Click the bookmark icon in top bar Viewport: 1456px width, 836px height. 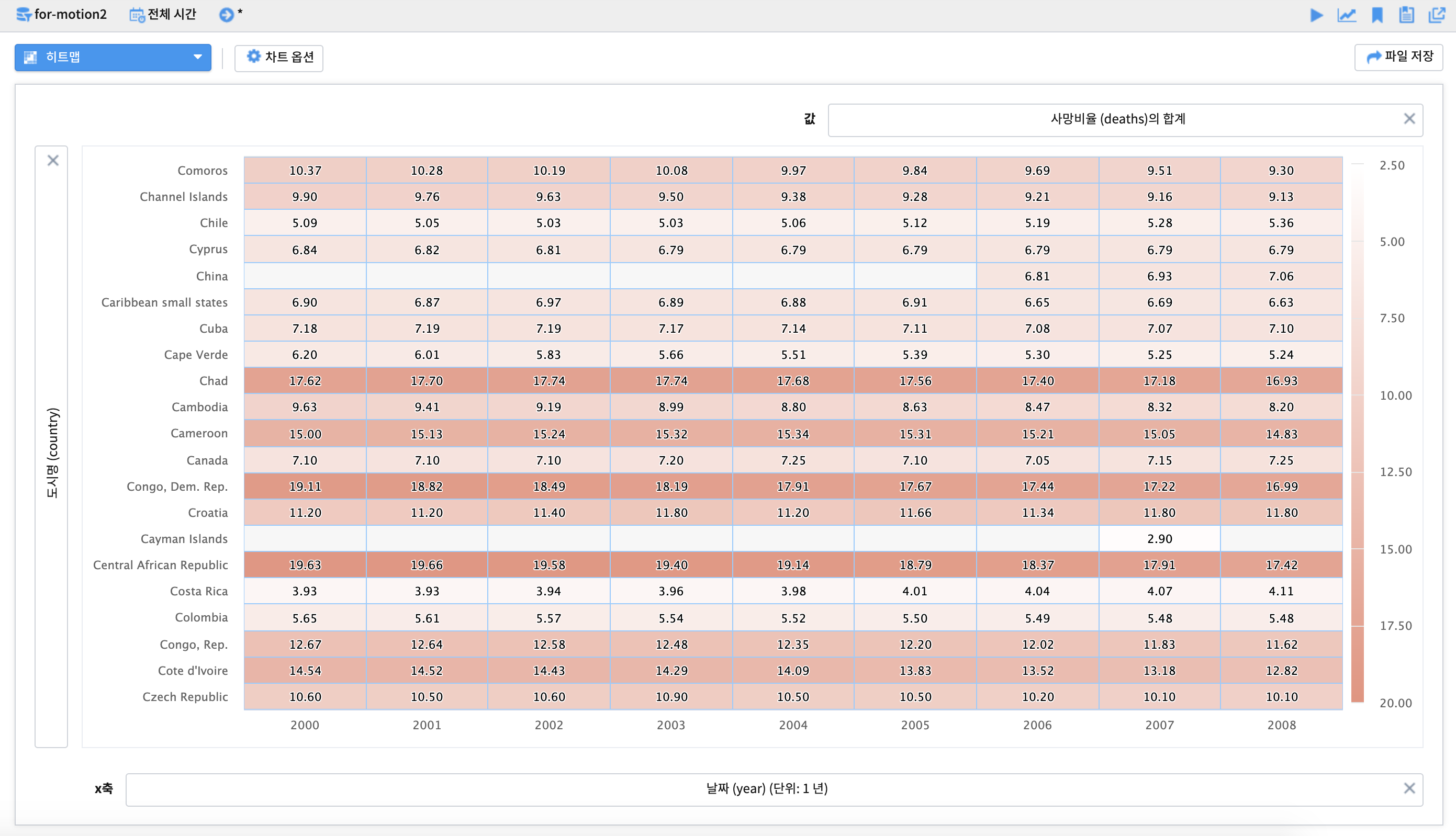pos(1377,15)
